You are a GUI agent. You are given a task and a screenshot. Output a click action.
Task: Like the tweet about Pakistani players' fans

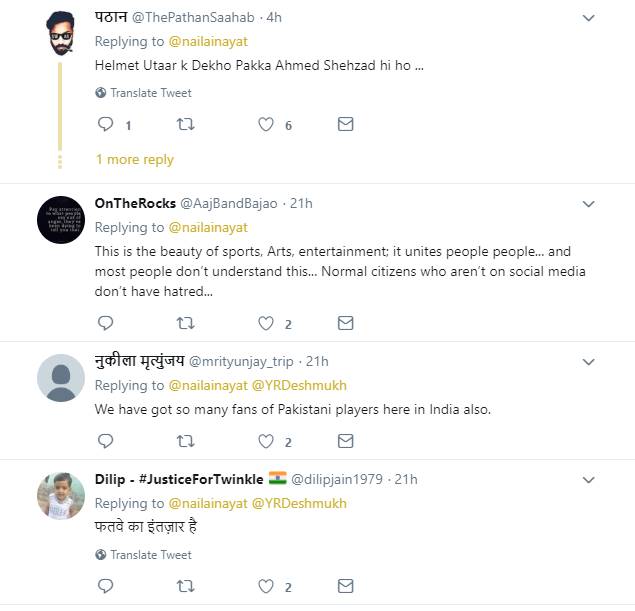click(x=266, y=441)
